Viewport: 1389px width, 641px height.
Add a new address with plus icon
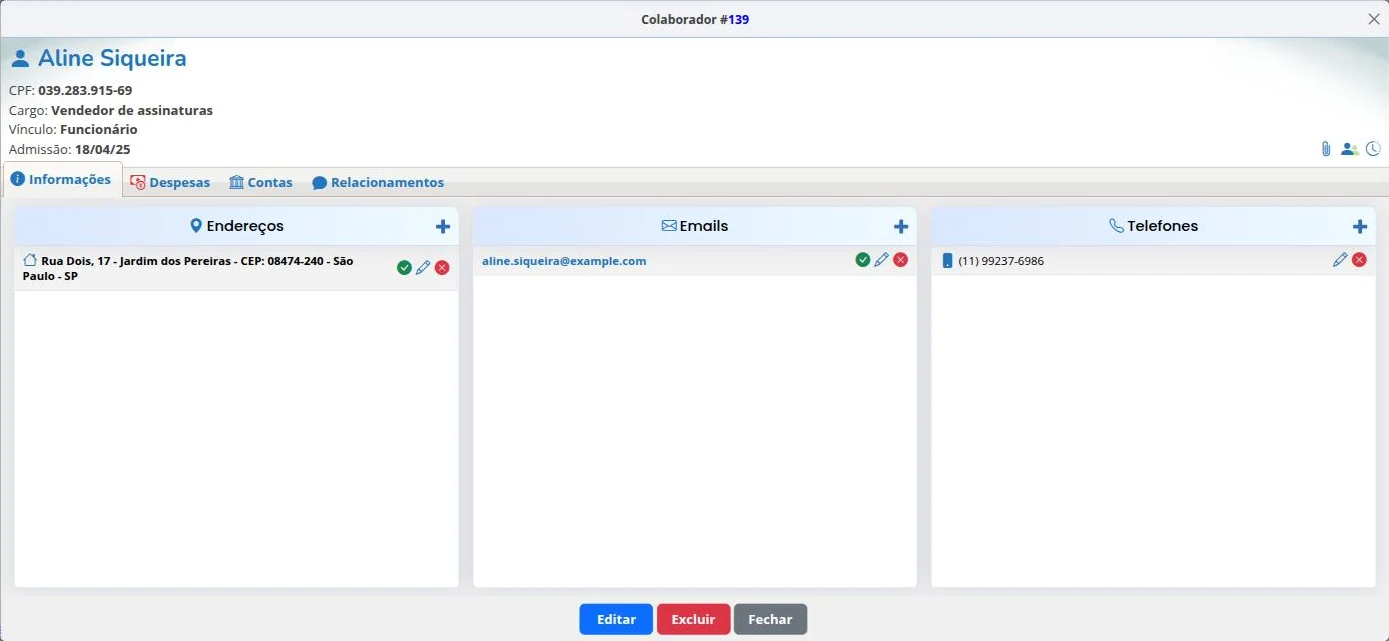443,227
